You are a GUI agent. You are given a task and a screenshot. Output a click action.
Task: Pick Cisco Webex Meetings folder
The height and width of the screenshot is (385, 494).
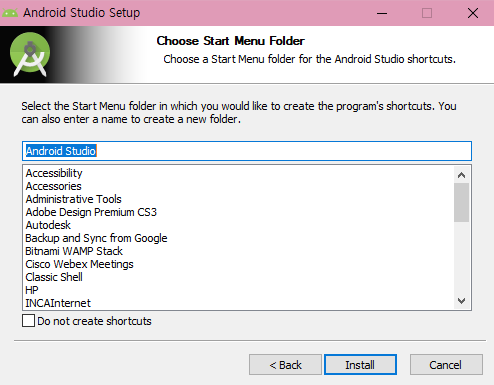click(x=79, y=264)
